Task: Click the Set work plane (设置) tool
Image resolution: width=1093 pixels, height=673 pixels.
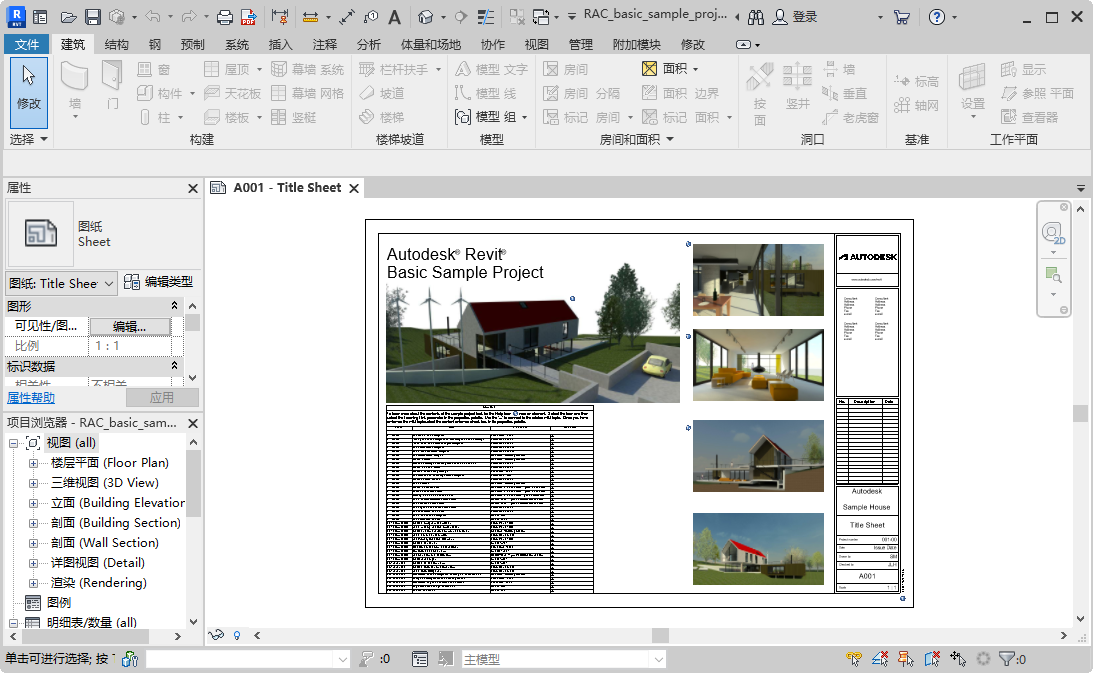Action: pos(972,91)
